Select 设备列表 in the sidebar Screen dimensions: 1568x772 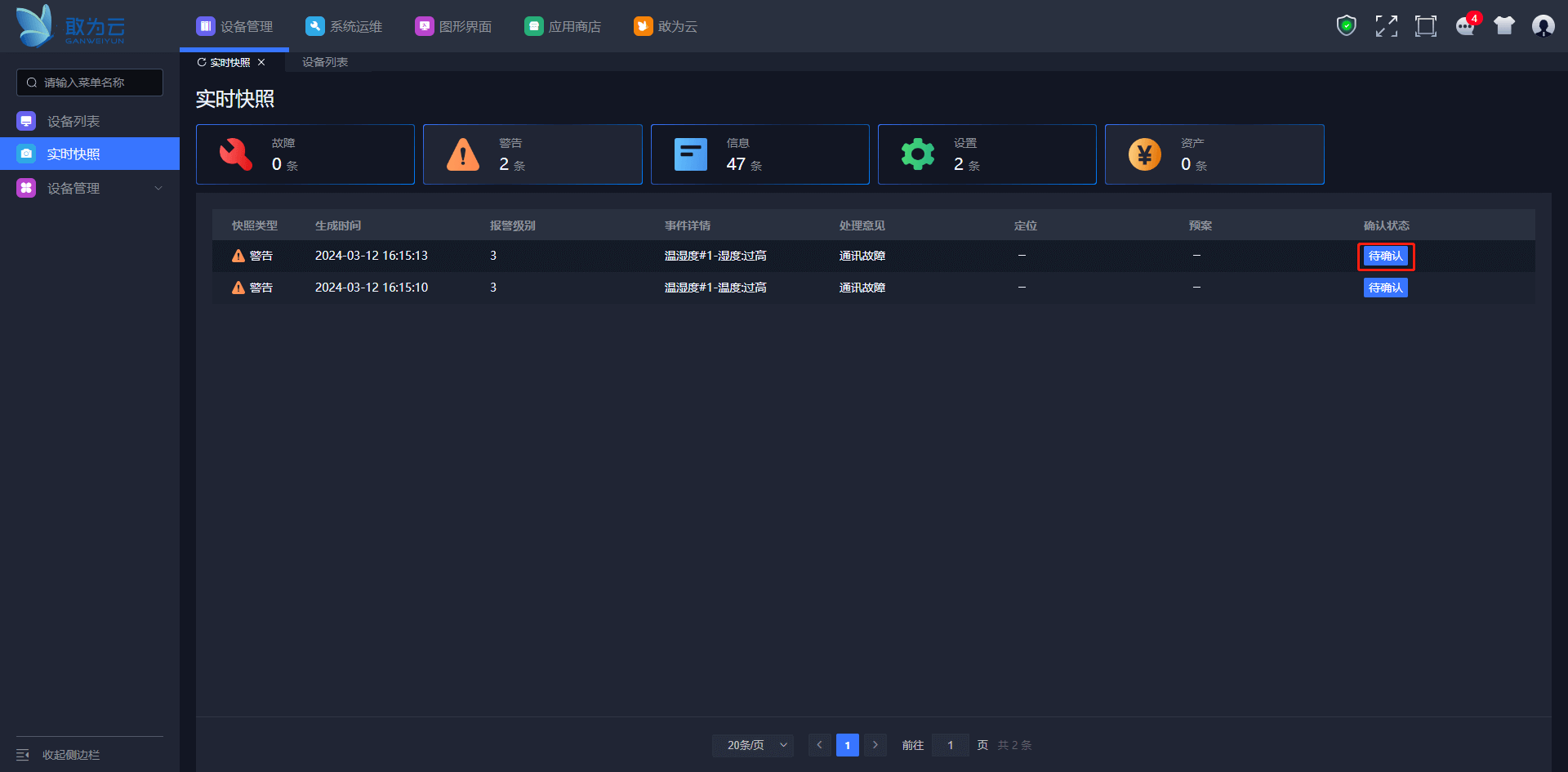(x=73, y=121)
